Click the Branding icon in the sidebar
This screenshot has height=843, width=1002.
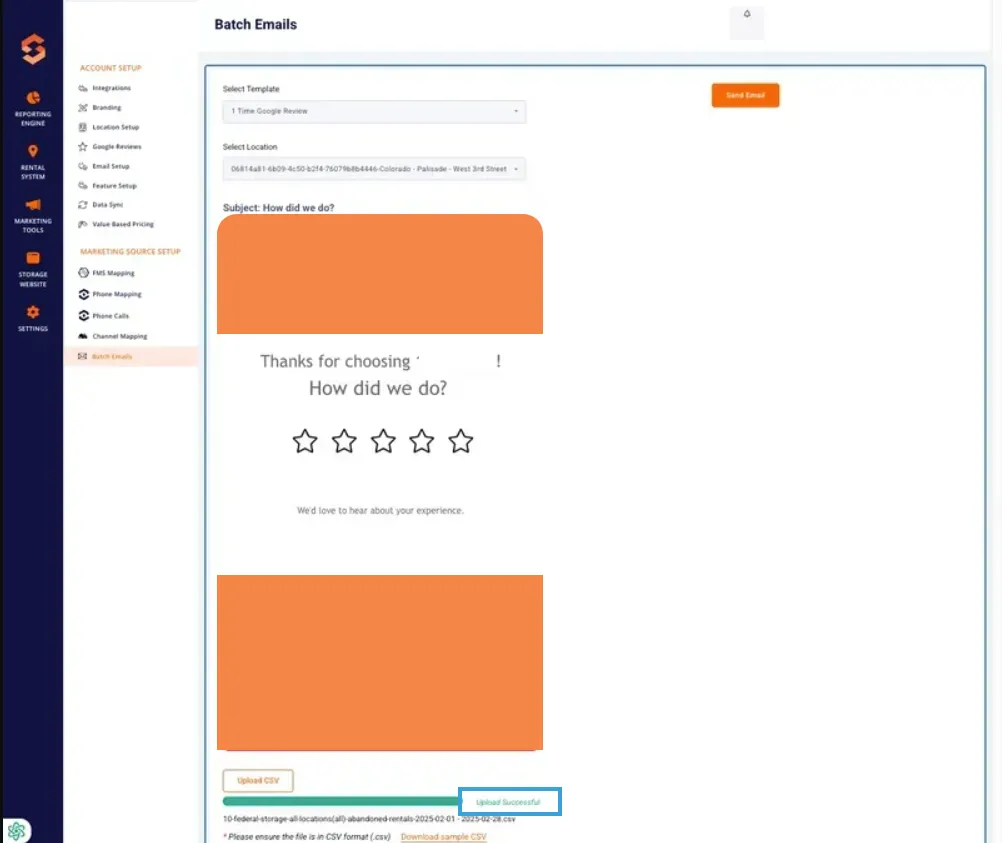coord(83,107)
